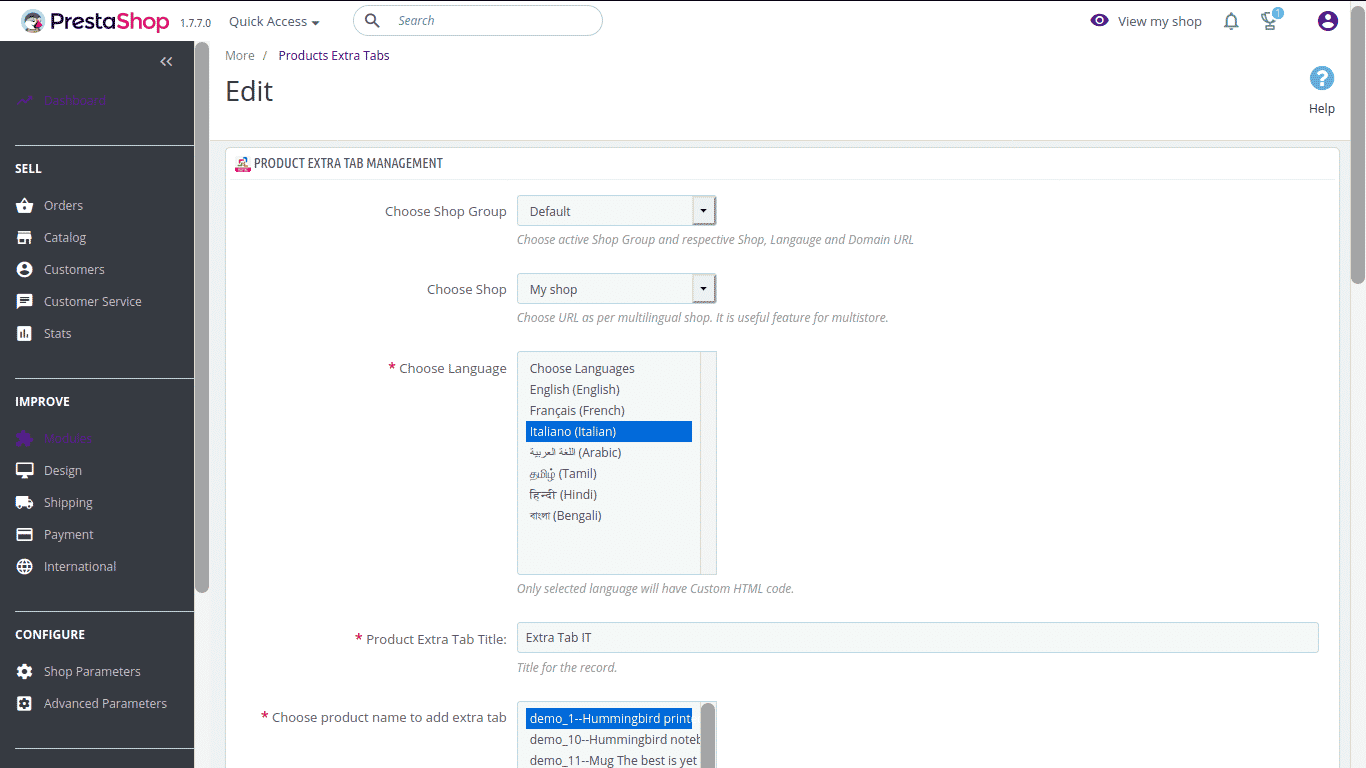Click the Orders basket icon in sidebar
Screen dimensions: 1366x768
click(x=25, y=206)
